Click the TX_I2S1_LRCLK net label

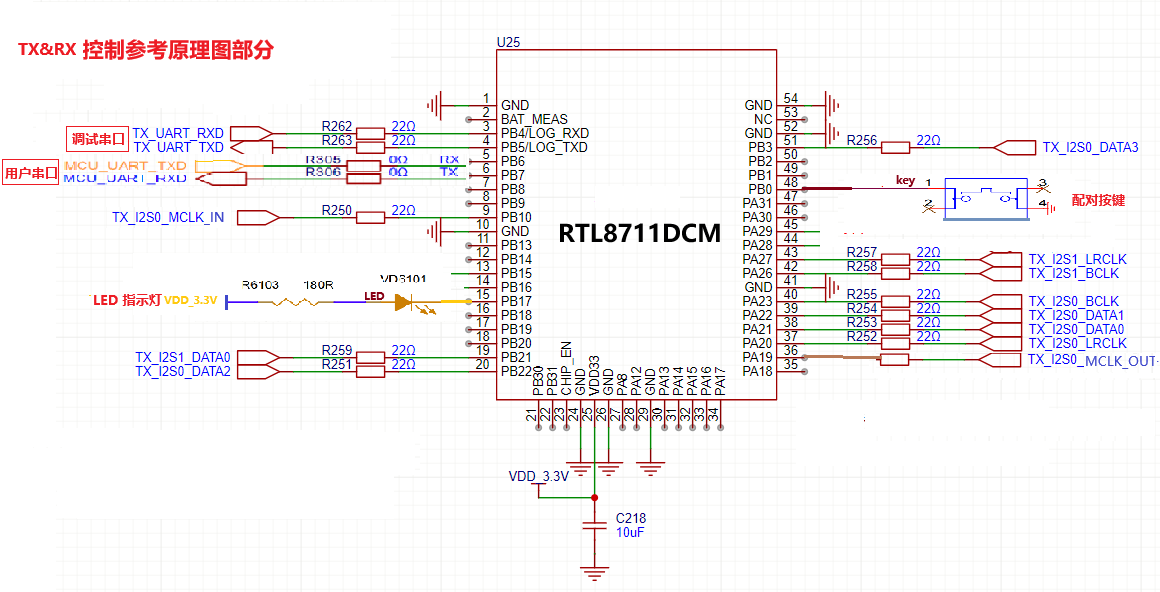point(1077,260)
